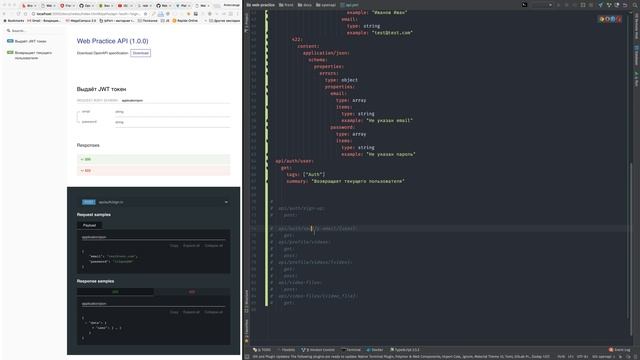The width and height of the screenshot is (640, 360).
Task: Open the Александр profile button in the browser
Action: click(x=231, y=5)
